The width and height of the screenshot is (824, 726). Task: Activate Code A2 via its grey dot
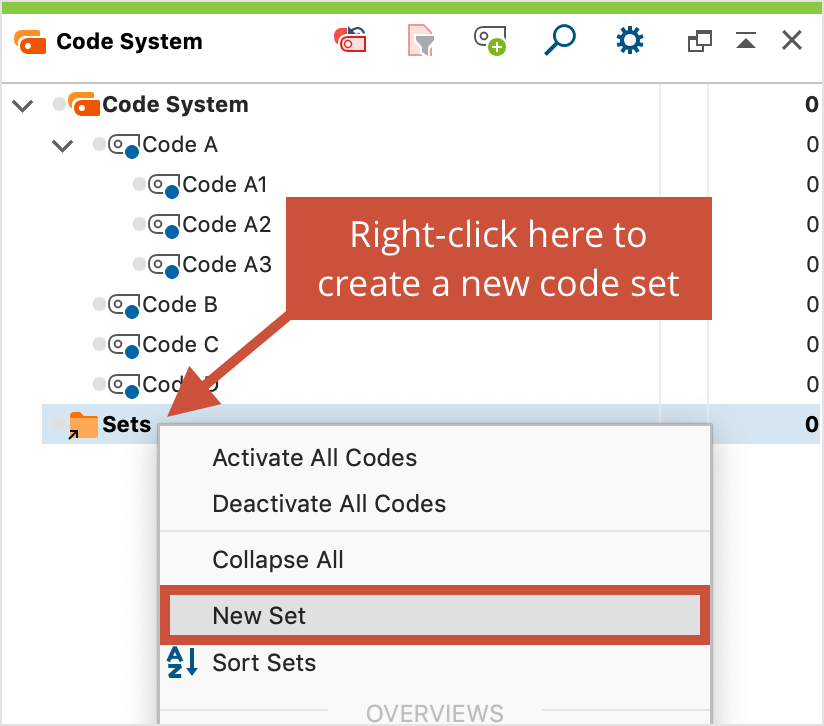[x=139, y=224]
